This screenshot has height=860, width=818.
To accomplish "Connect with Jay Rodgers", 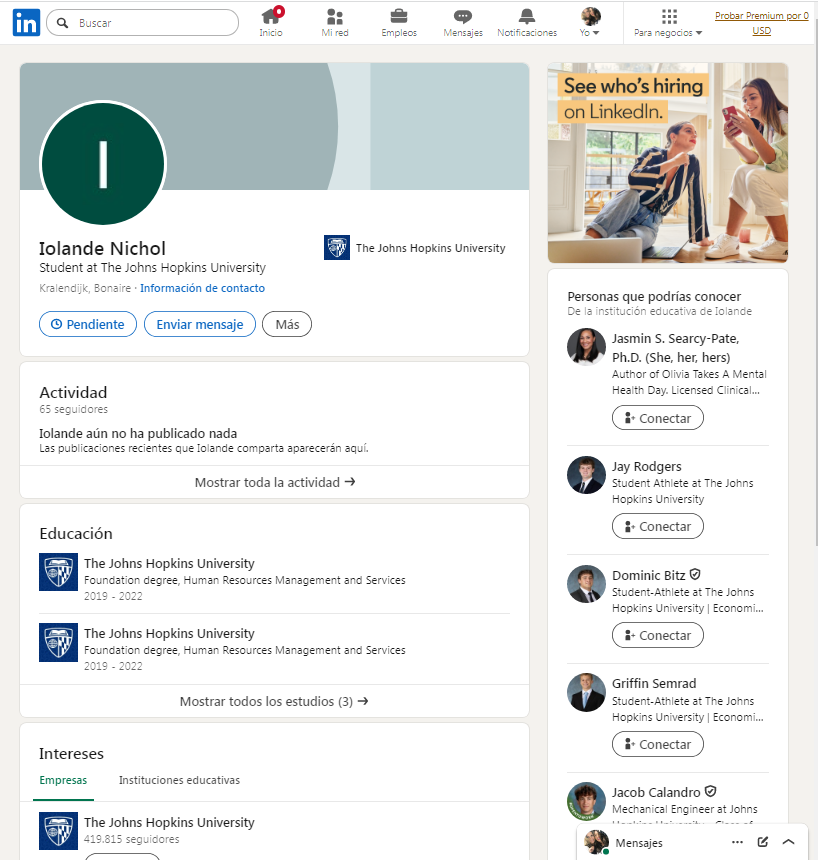I will click(x=658, y=526).
